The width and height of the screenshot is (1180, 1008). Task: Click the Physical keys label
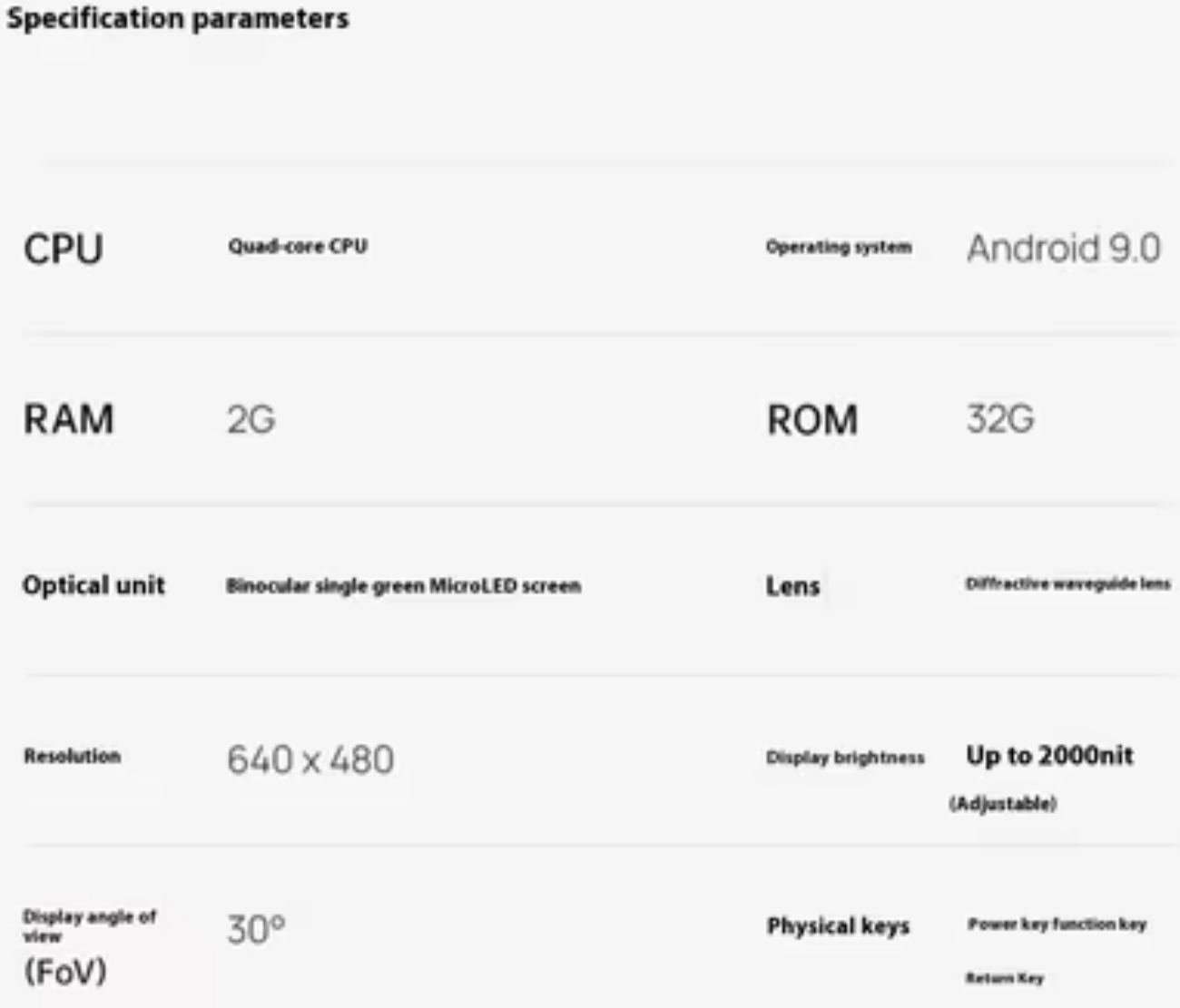pos(838,926)
